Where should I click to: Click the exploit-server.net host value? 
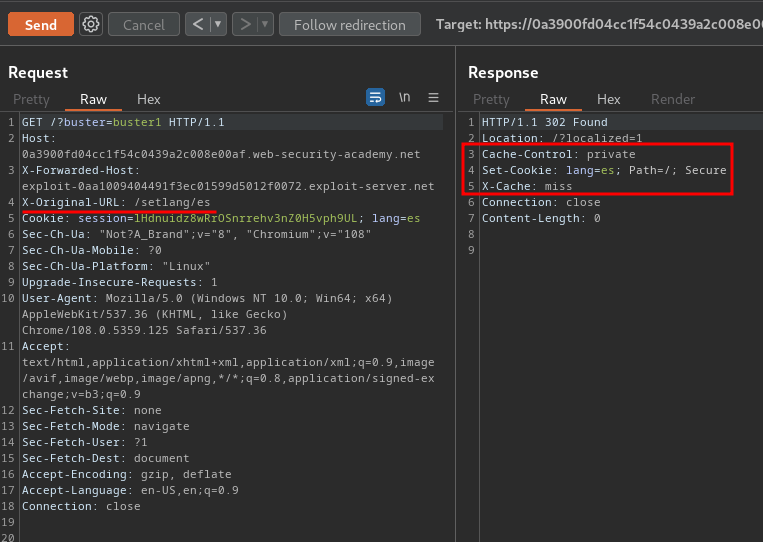pos(228,186)
